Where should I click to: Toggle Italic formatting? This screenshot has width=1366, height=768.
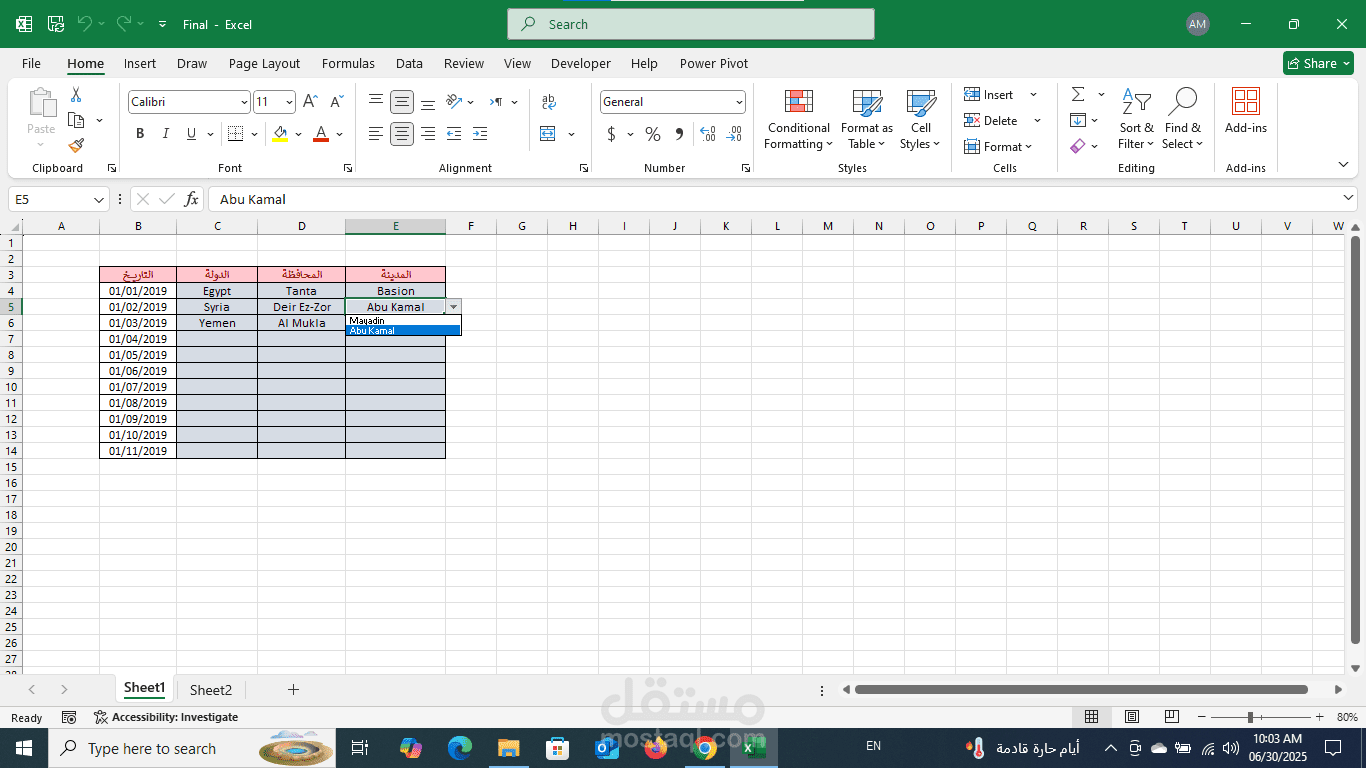[x=166, y=134]
